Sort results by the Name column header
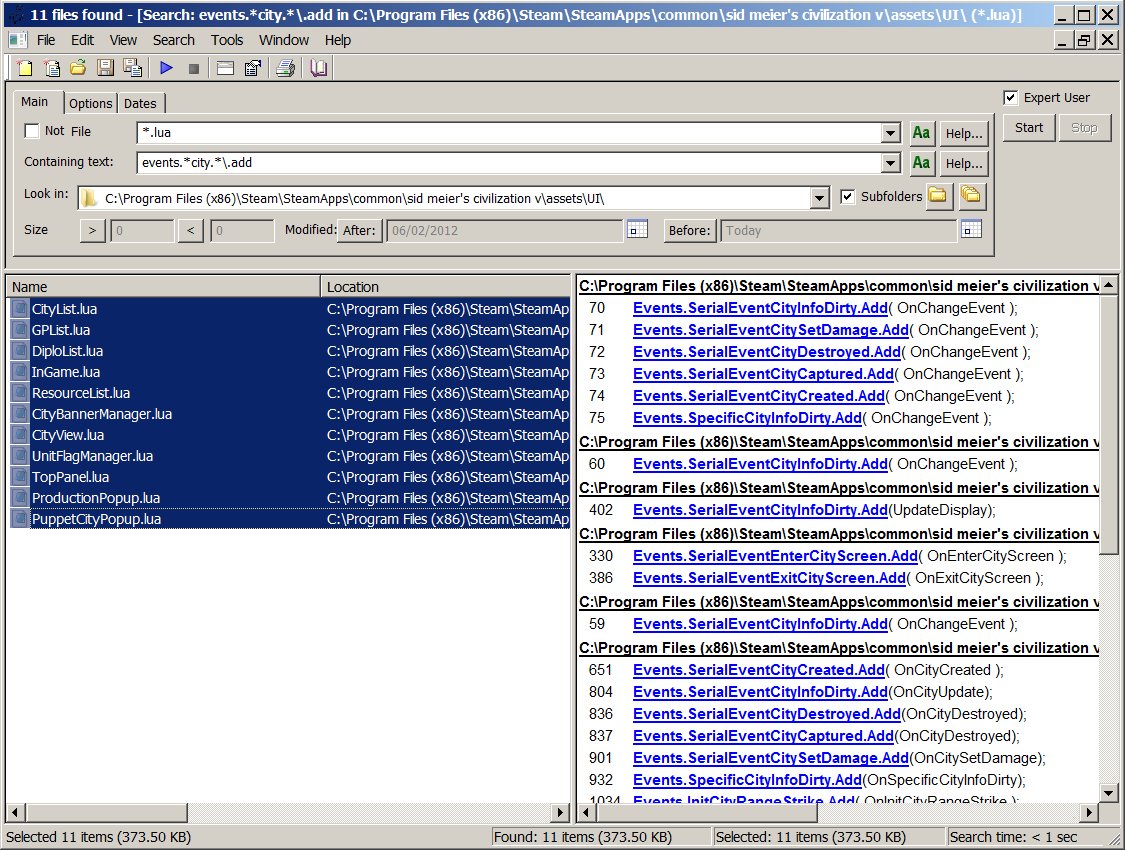Screen dimensions: 1125x850 pyautogui.click(x=163, y=287)
